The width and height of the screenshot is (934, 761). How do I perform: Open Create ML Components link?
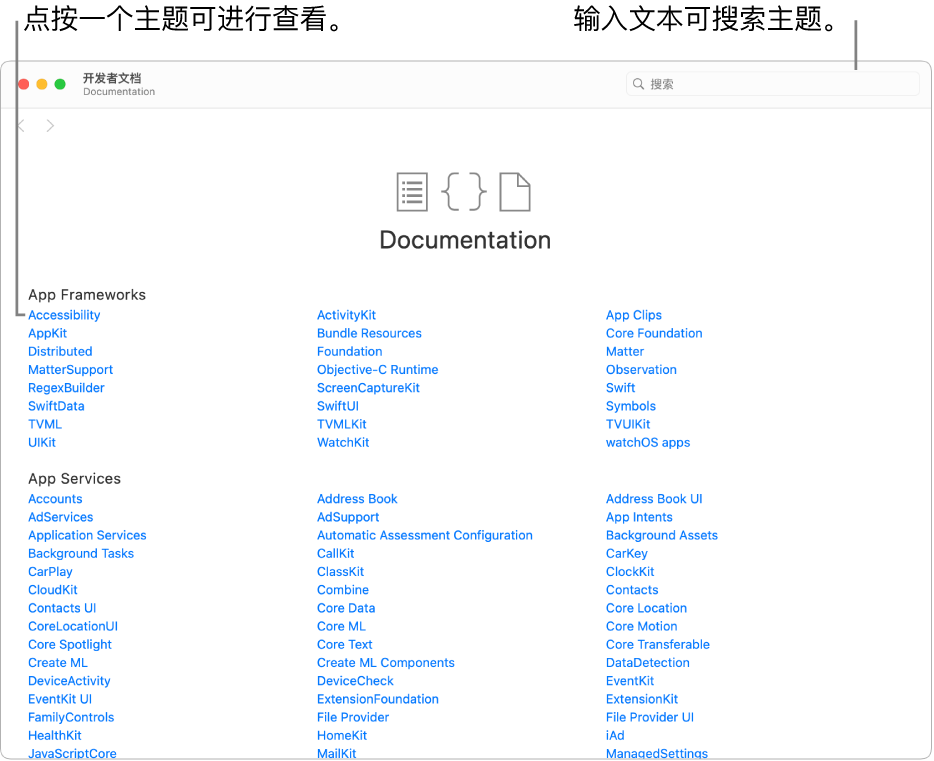coord(385,663)
